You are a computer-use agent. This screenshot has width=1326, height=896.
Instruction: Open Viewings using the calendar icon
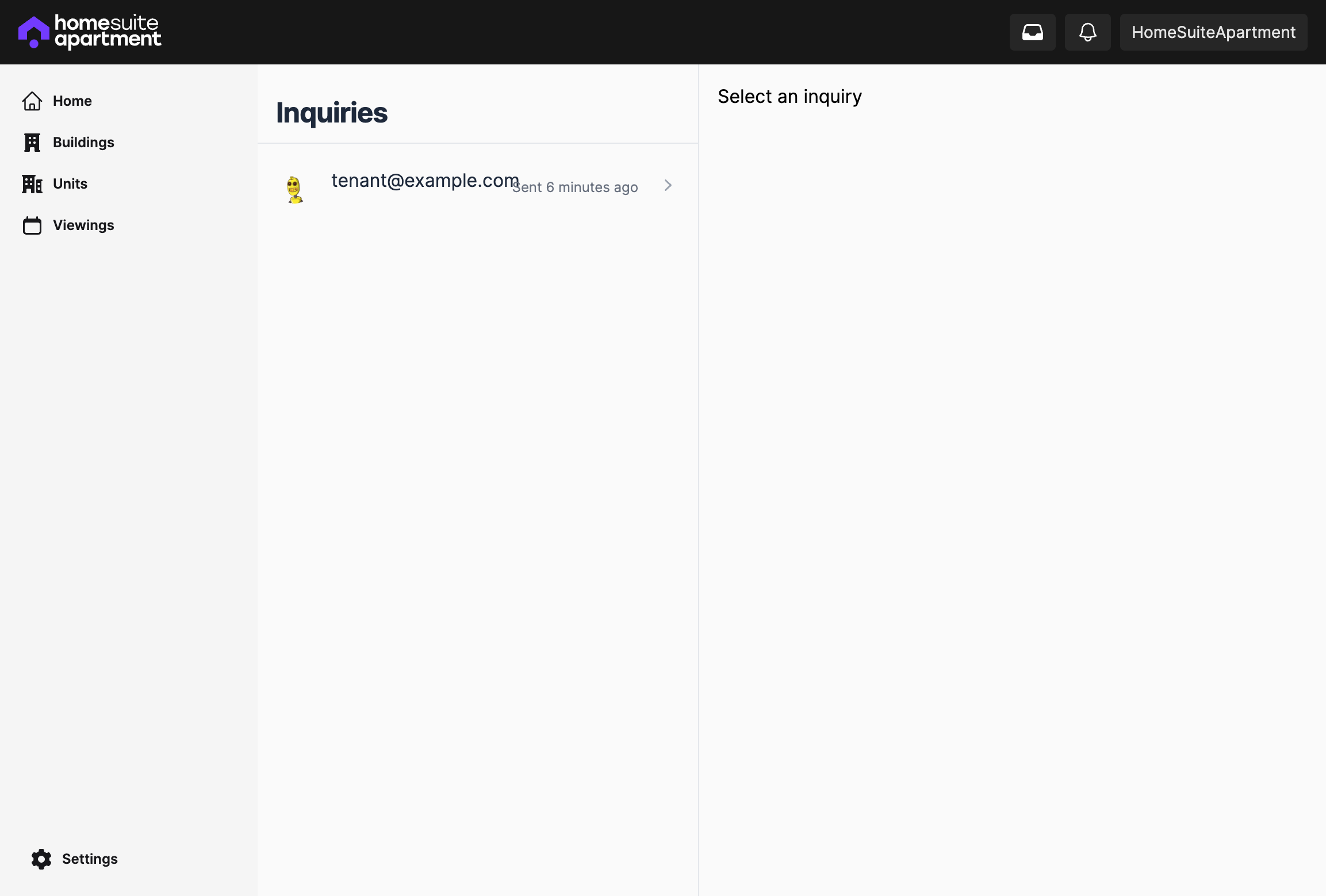tap(32, 225)
